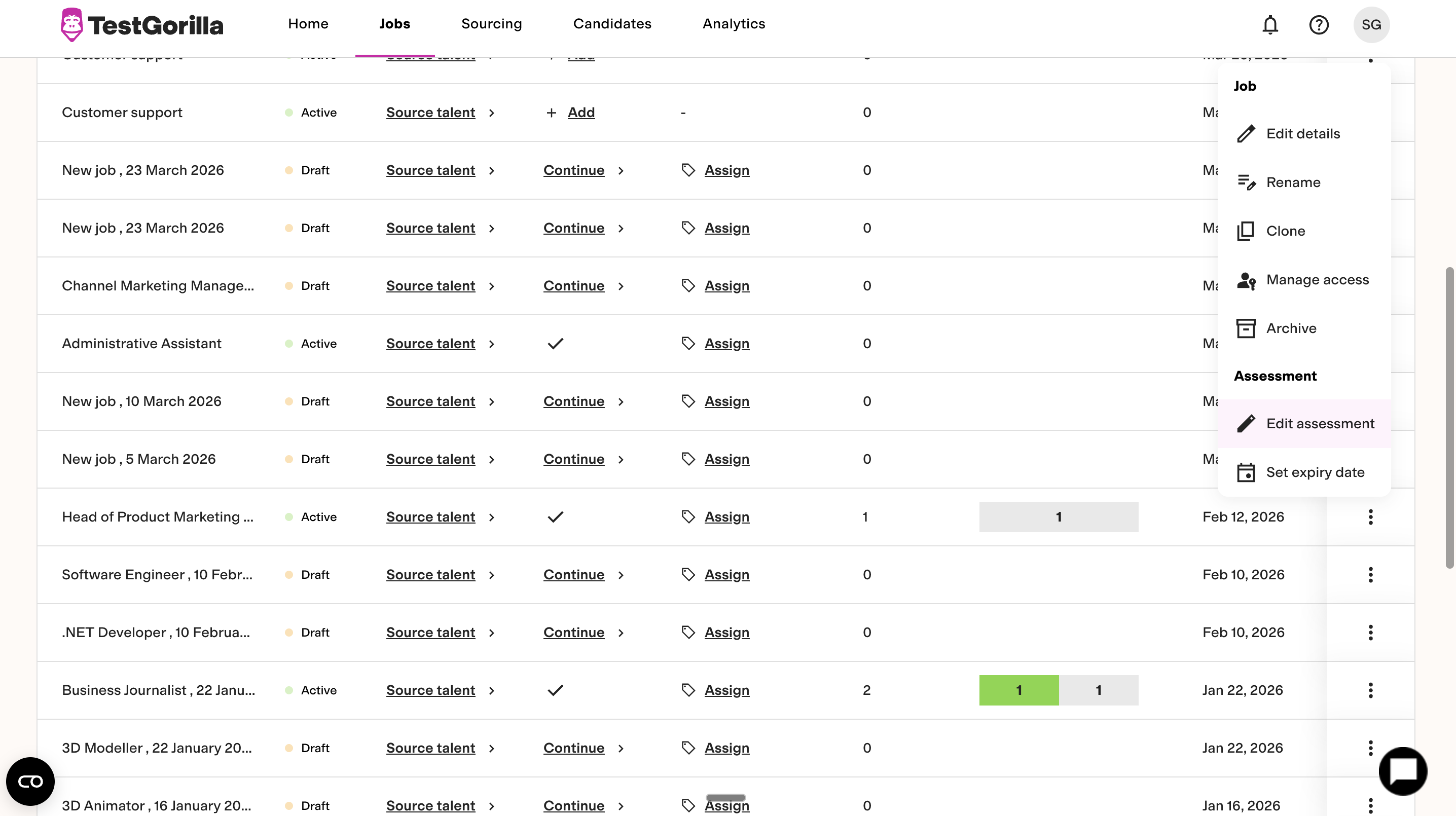
Task: Open kebab menu for Head of Product Marketing
Action: click(x=1370, y=516)
